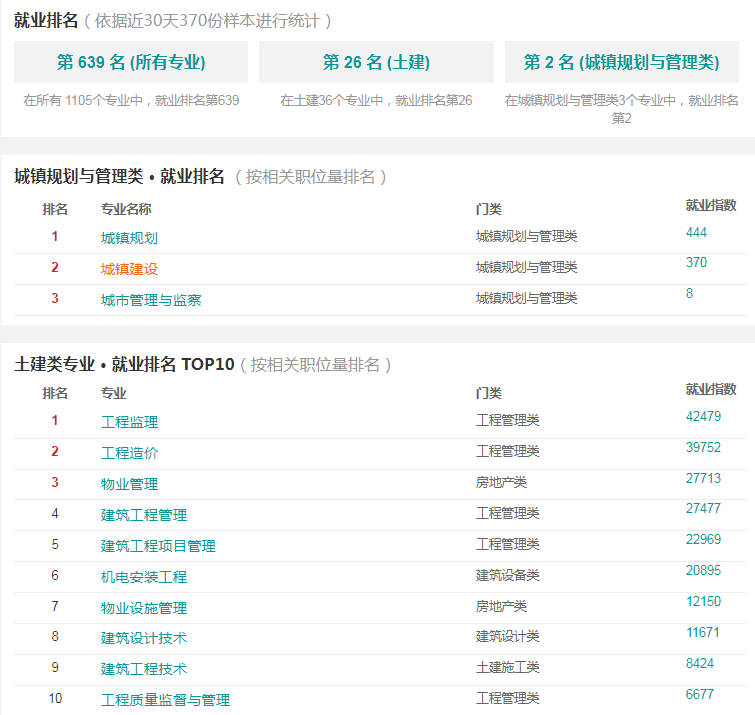Screen dimensions: 755x715
Task: Select employment index value 6677
Action: point(700,694)
